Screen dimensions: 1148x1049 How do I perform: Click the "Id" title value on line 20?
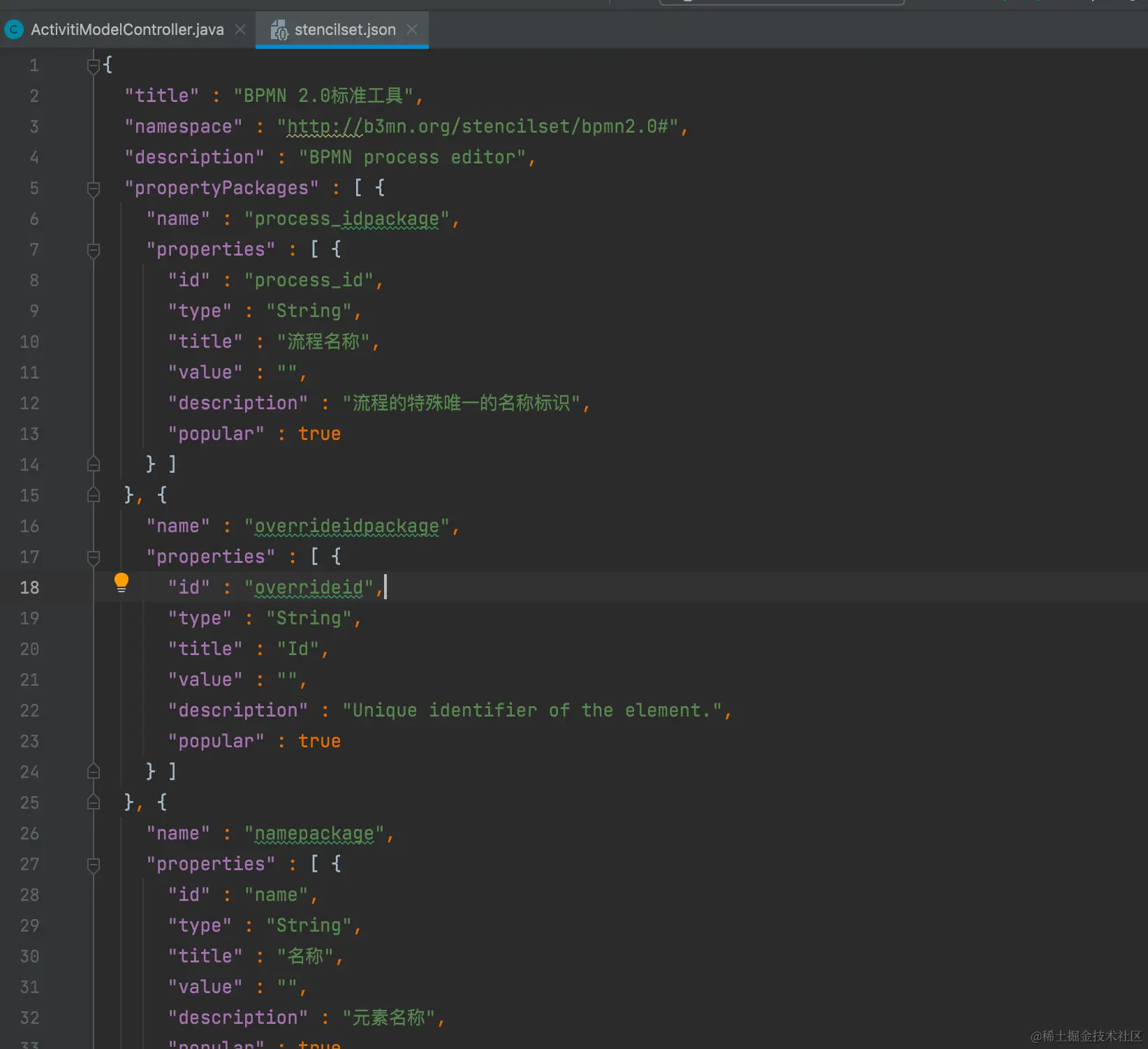click(298, 649)
